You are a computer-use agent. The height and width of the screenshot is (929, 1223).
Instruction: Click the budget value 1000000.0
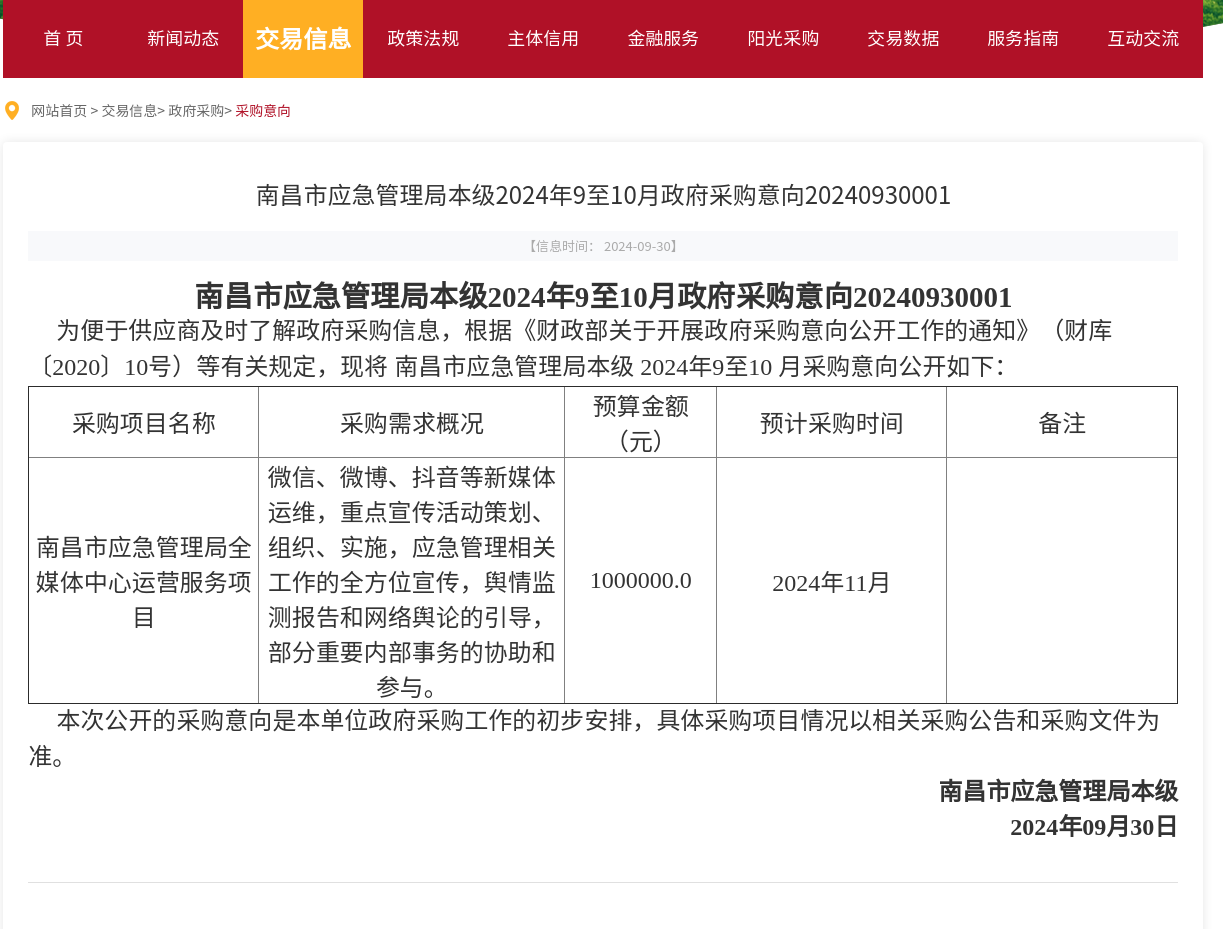pyautogui.click(x=641, y=580)
